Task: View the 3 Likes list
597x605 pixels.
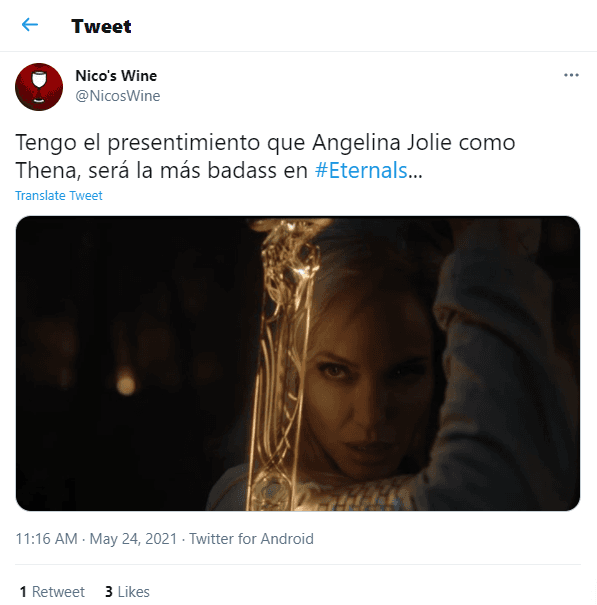Action: pyautogui.click(x=127, y=591)
